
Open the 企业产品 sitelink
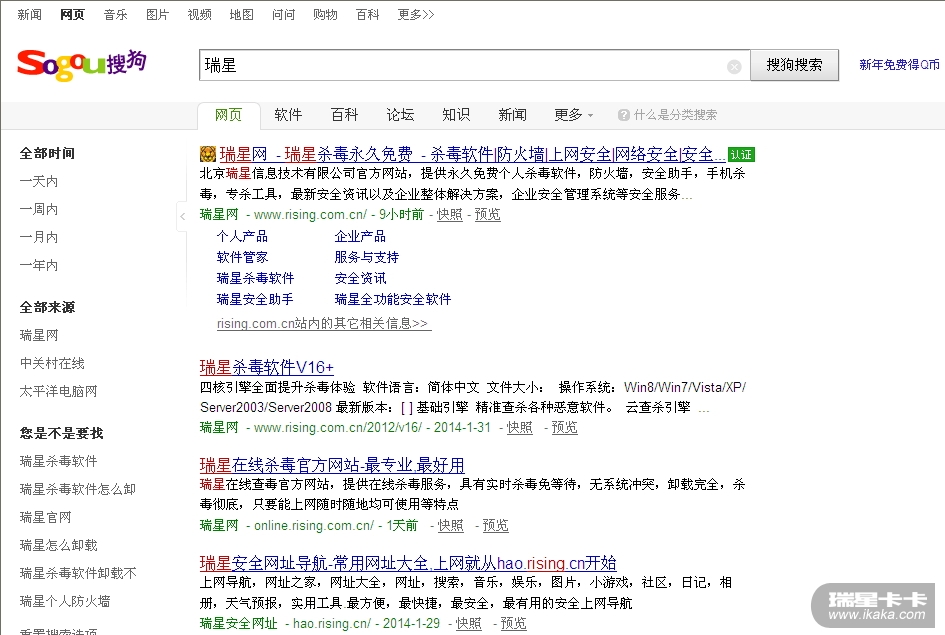360,236
